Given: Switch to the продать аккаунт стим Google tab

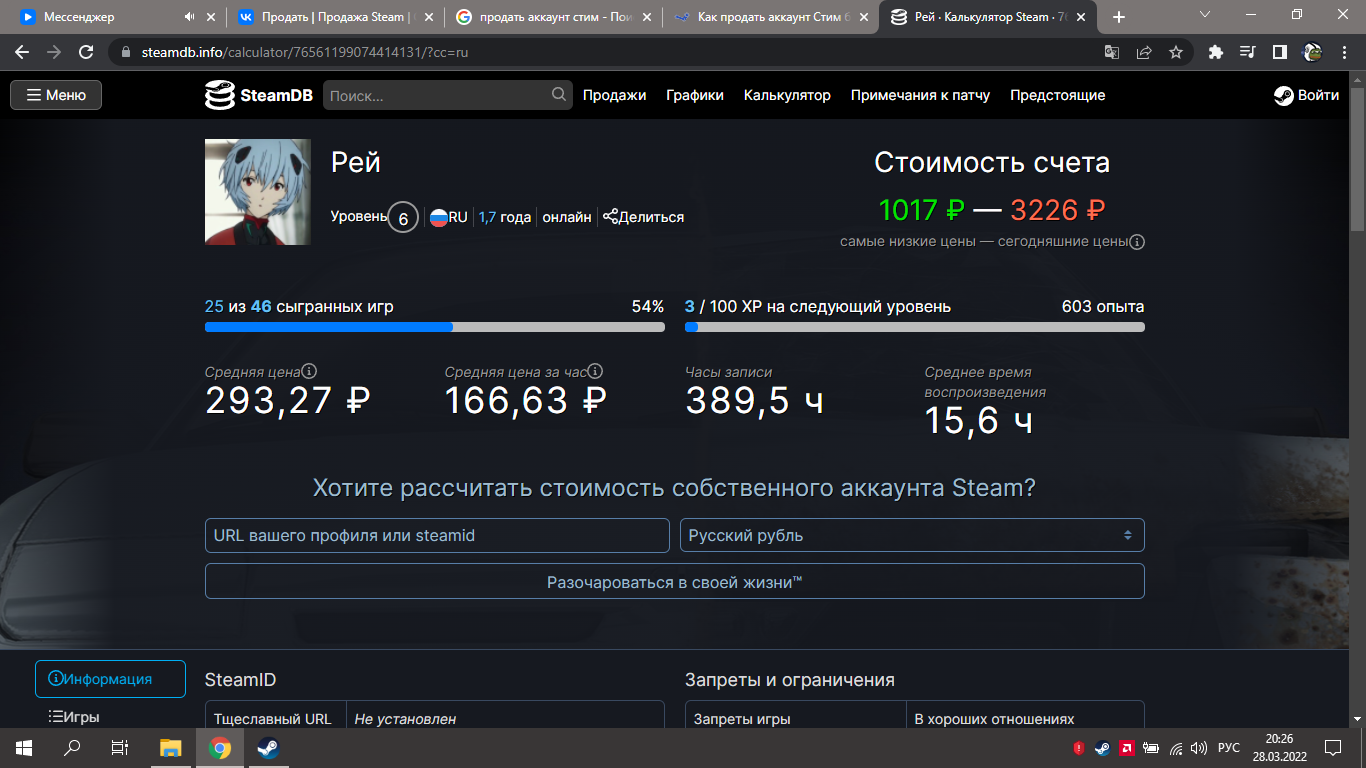Looking at the screenshot, I should click(x=553, y=17).
